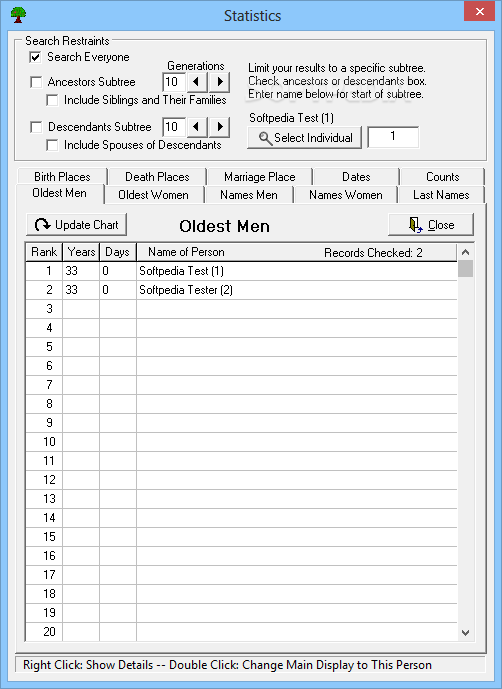Switch to the Last Names tab
This screenshot has width=502, height=689.
tap(441, 195)
